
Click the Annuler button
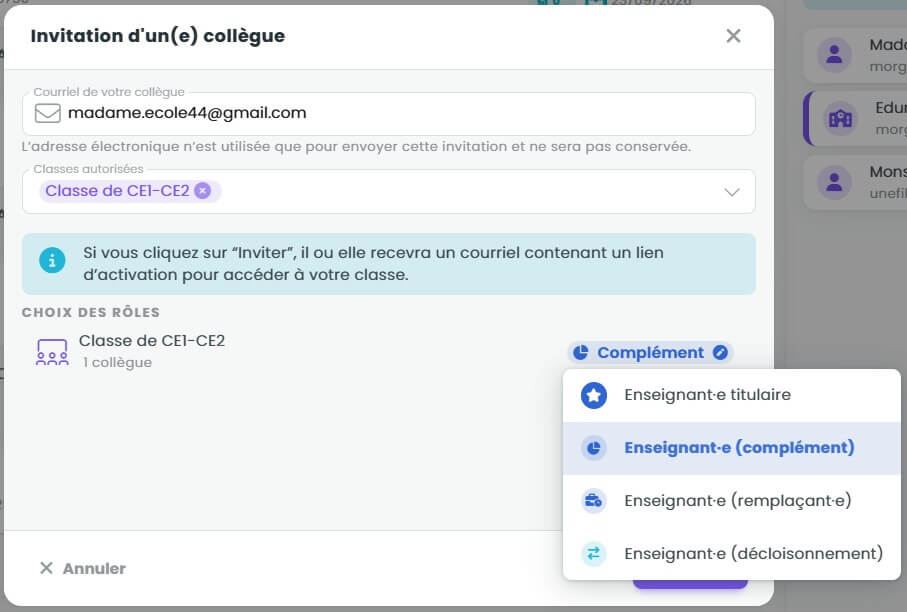pyautogui.click(x=83, y=569)
